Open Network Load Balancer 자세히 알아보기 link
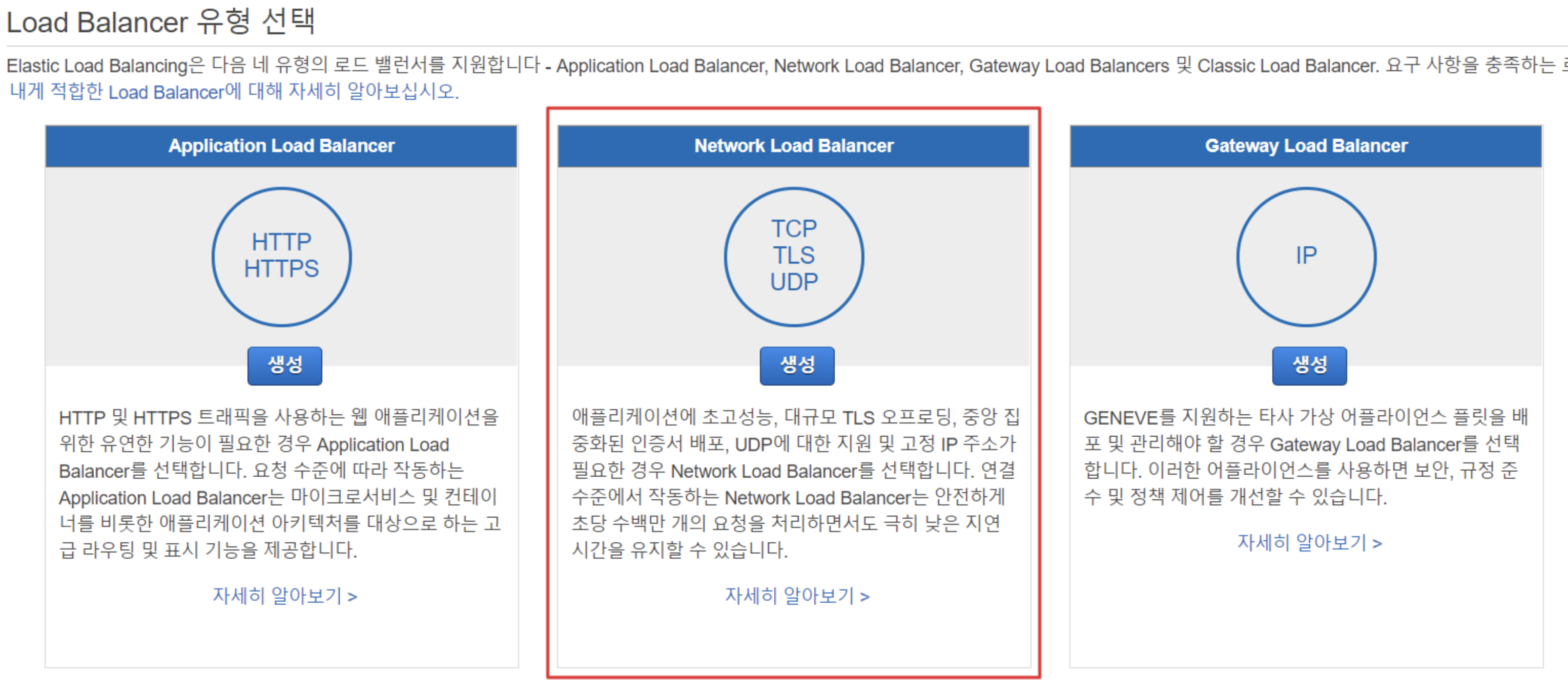Image resolution: width=1568 pixels, height=680 pixels. click(797, 596)
